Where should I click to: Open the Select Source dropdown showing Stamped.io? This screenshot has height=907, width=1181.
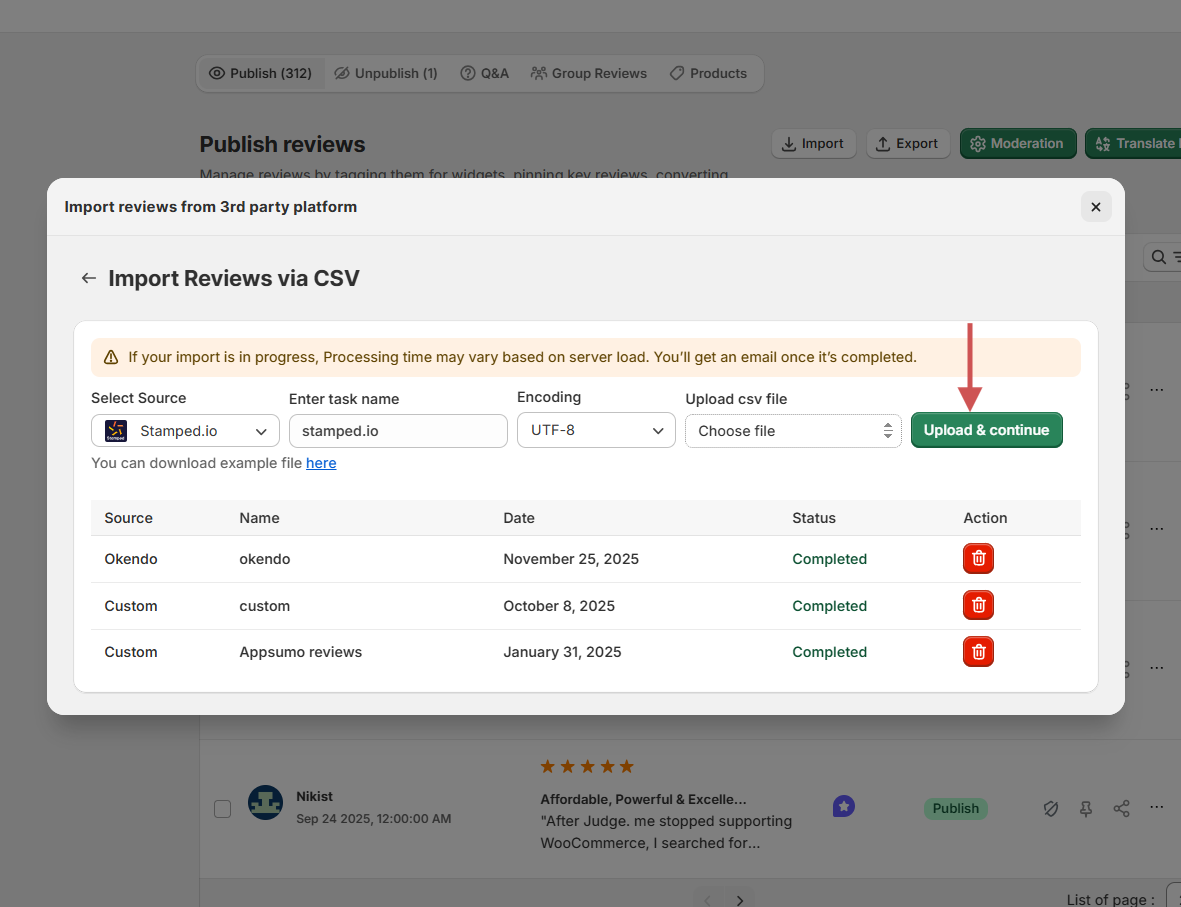coord(185,431)
